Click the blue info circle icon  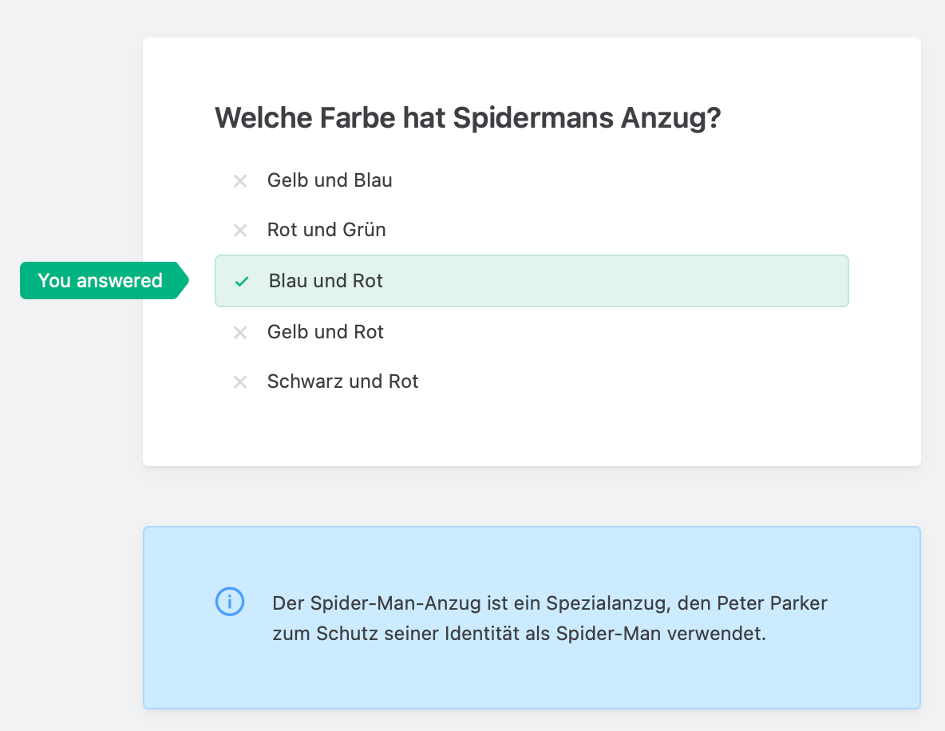click(x=230, y=602)
